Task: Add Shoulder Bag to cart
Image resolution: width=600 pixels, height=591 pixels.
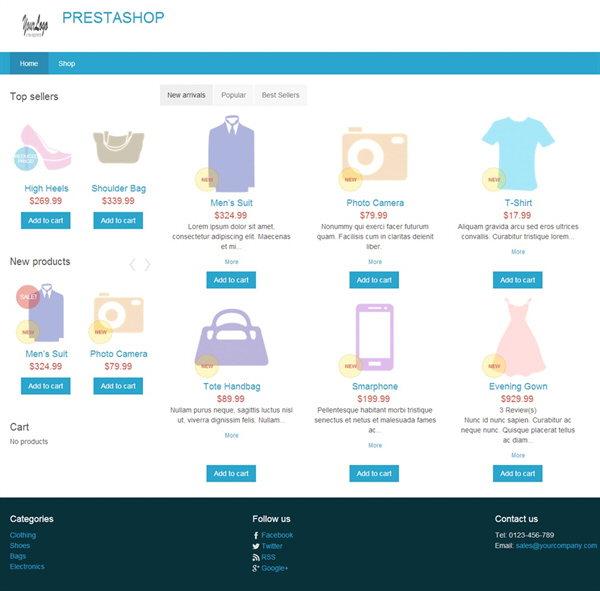Action: [x=118, y=220]
